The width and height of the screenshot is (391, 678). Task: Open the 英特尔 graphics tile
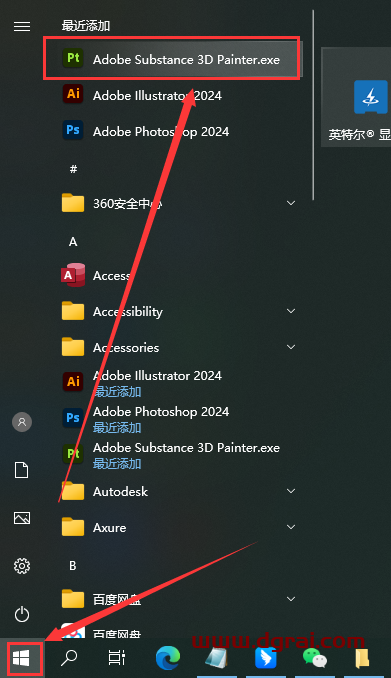pos(356,97)
